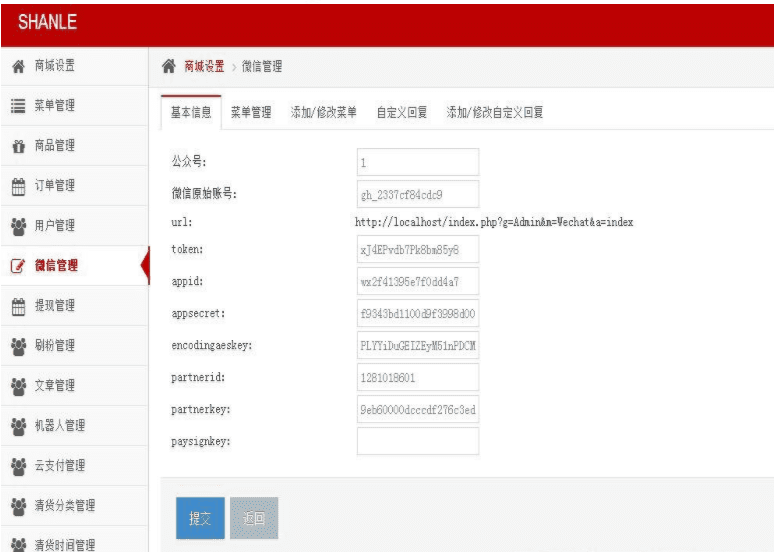The height and width of the screenshot is (552, 774).
Task: Click the breadcrumb home icon
Action: click(169, 66)
